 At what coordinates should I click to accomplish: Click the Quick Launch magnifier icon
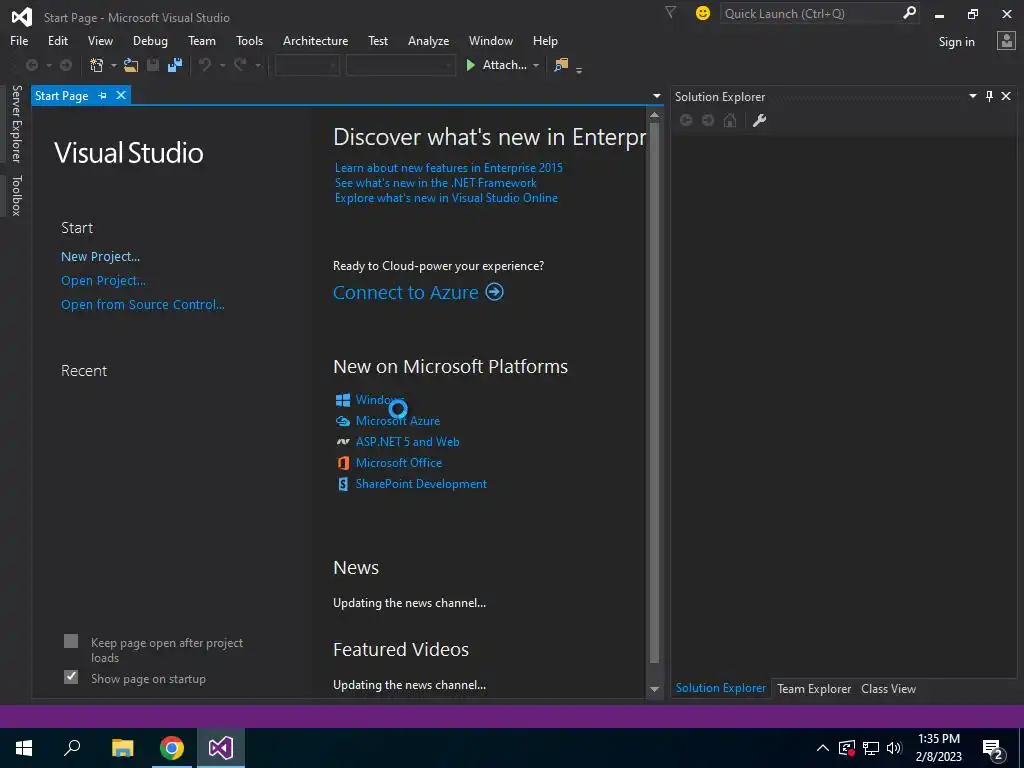point(909,12)
